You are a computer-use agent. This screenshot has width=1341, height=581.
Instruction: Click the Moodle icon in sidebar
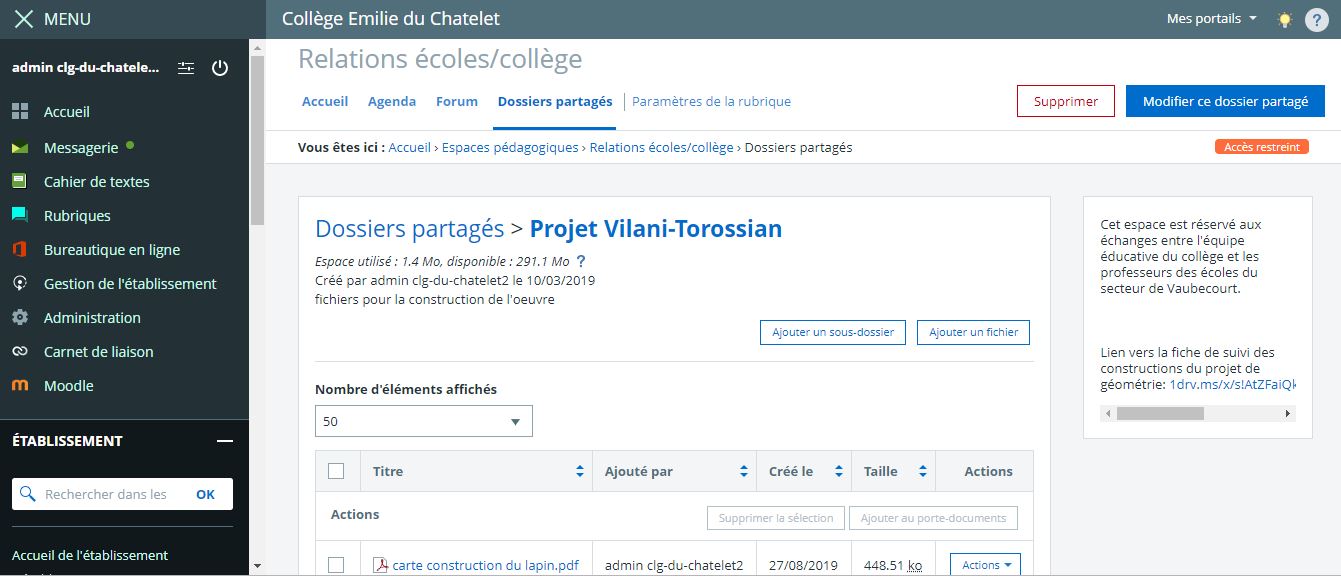[x=20, y=386]
